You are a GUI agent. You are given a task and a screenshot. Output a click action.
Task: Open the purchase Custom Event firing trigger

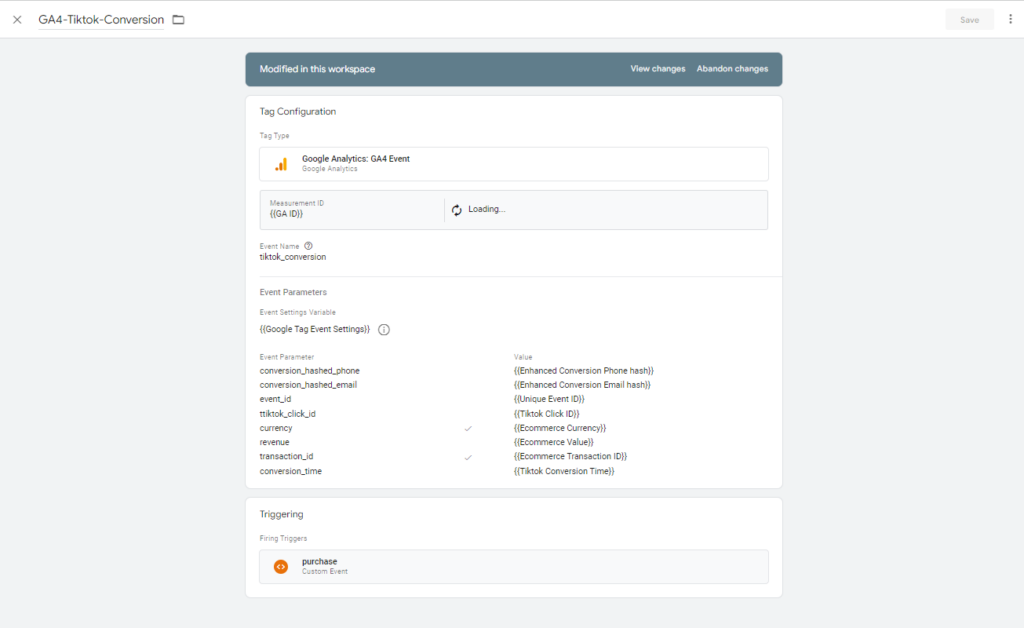pyautogui.click(x=514, y=567)
